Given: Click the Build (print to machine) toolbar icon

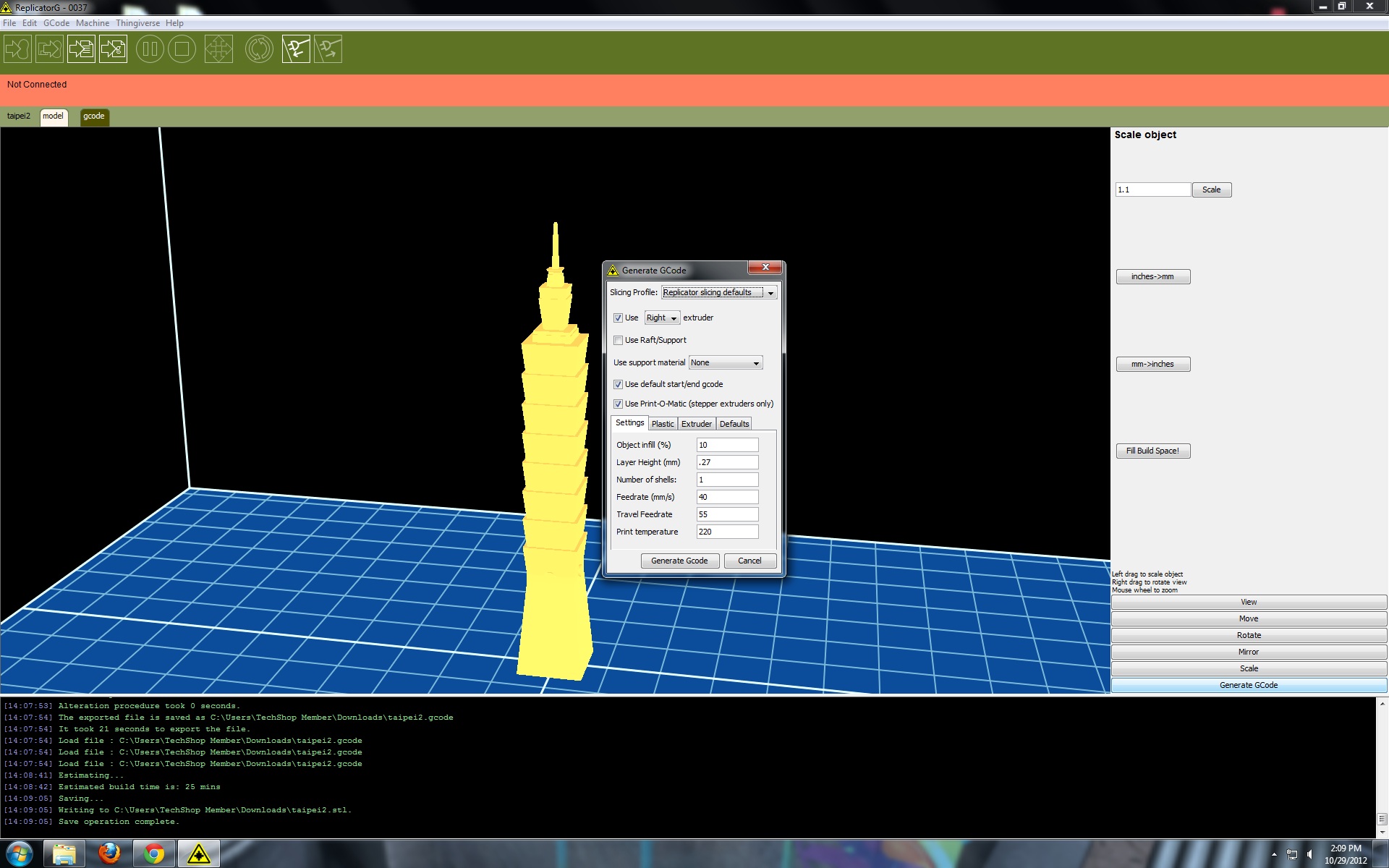Looking at the screenshot, I should click(x=17, y=49).
